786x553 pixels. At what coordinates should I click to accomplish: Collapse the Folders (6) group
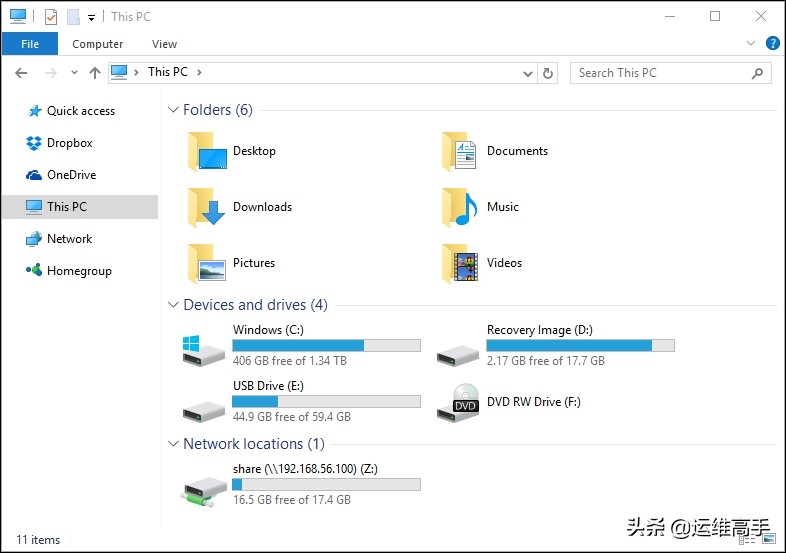(x=173, y=110)
